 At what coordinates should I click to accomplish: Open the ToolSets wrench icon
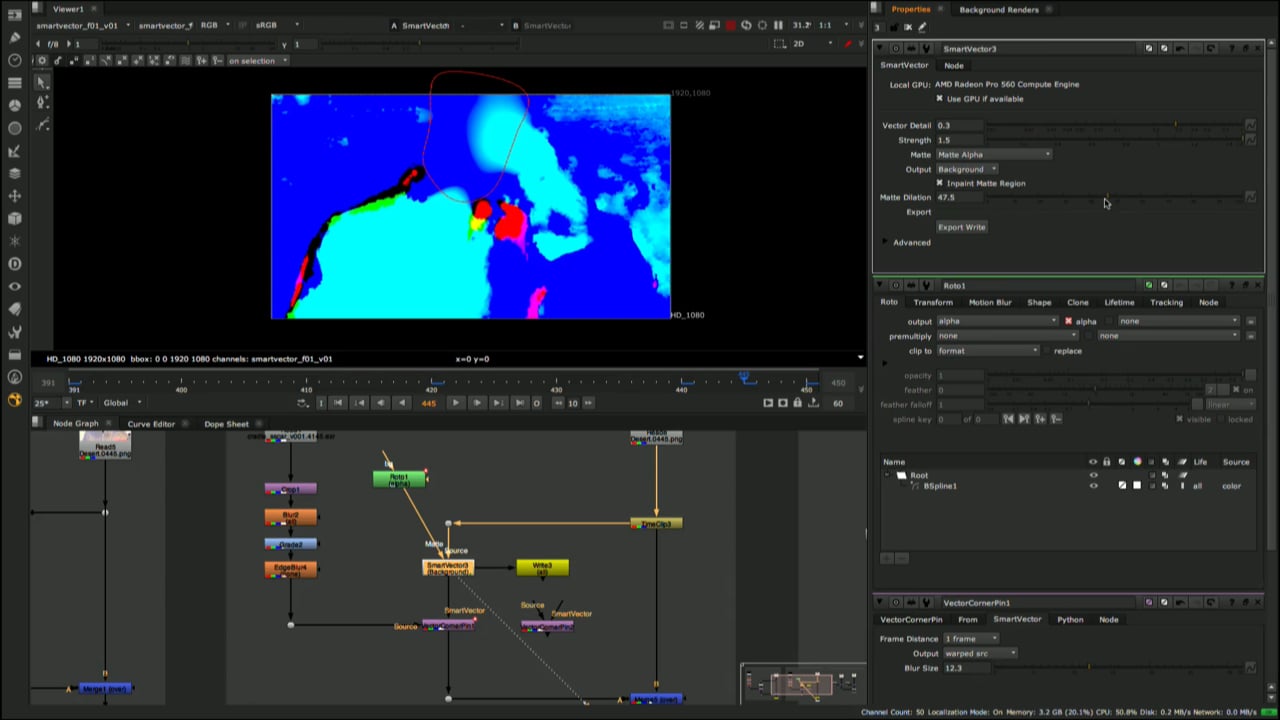coord(14,332)
